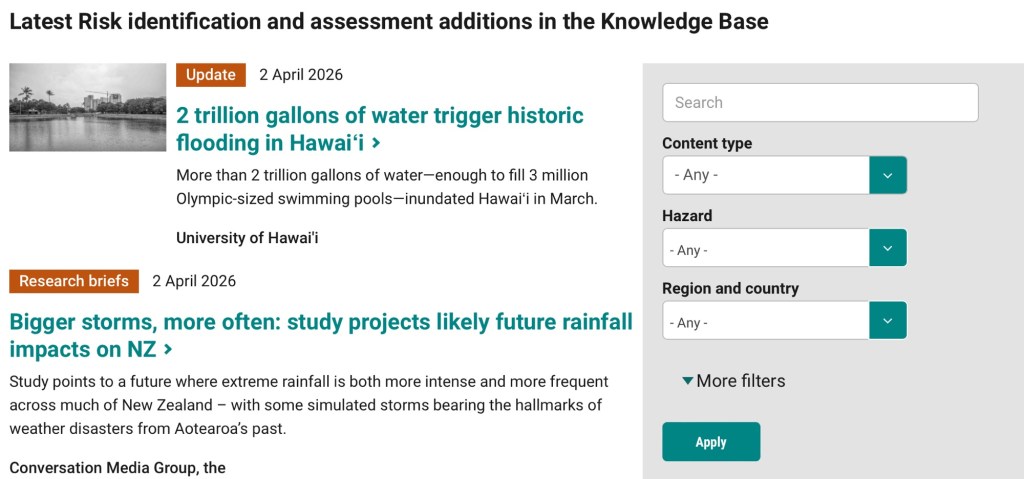Click chevron icon after NZ storms title
The width and height of the screenshot is (1024, 479).
pos(168,350)
